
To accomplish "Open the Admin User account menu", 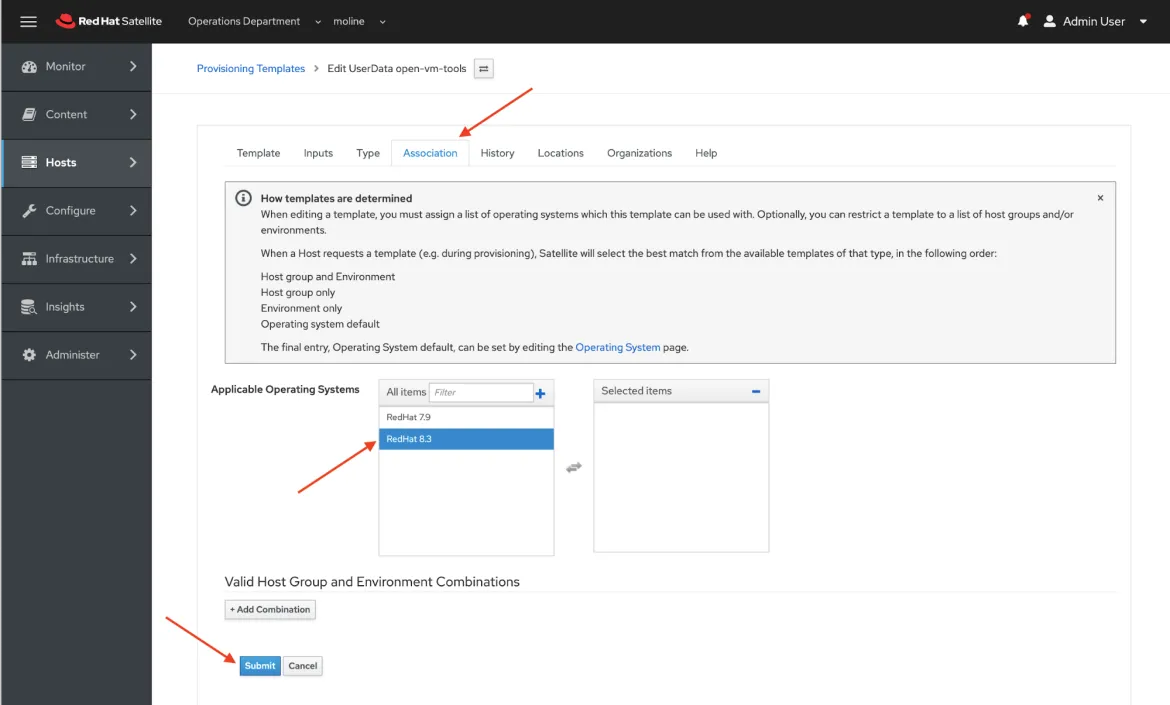I will (x=1095, y=21).
